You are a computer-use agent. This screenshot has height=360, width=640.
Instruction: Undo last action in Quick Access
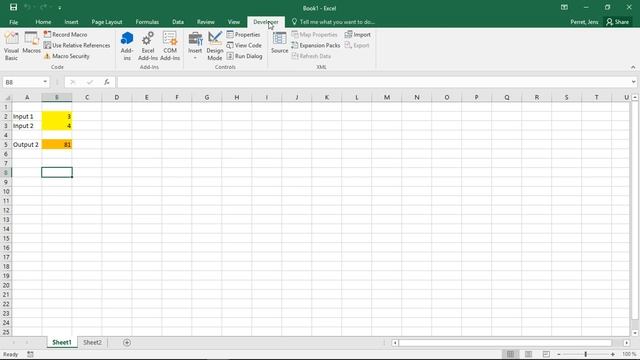coord(27,7)
